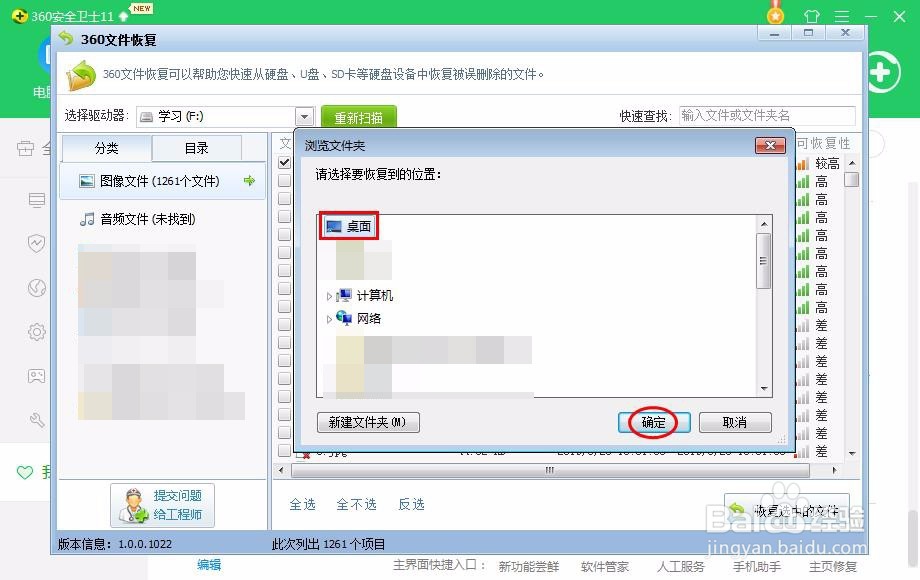This screenshot has width=920, height=580.
Task: Click 全不选 to deselect all files
Action: (x=356, y=504)
